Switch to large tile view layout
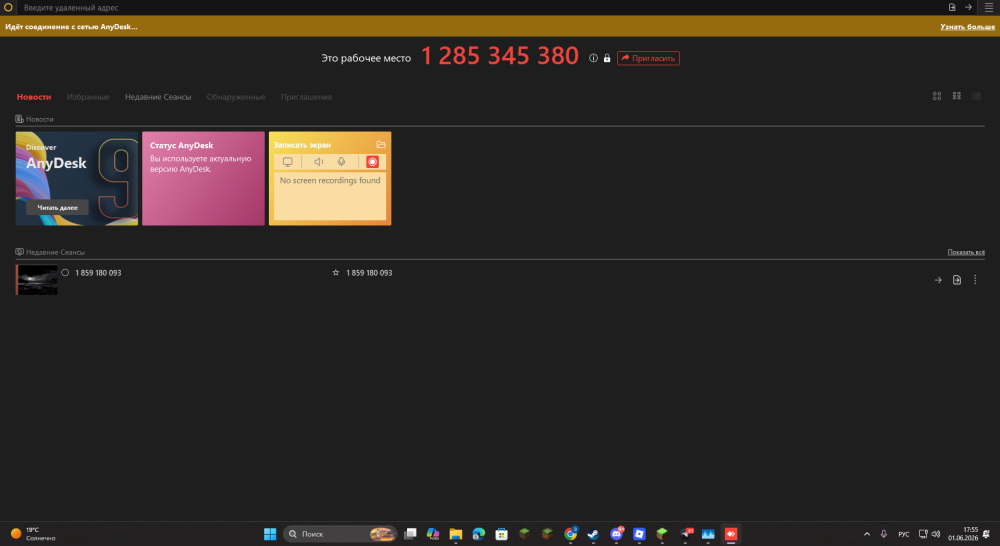Image resolution: width=1000 pixels, height=546 pixels. 937,96
